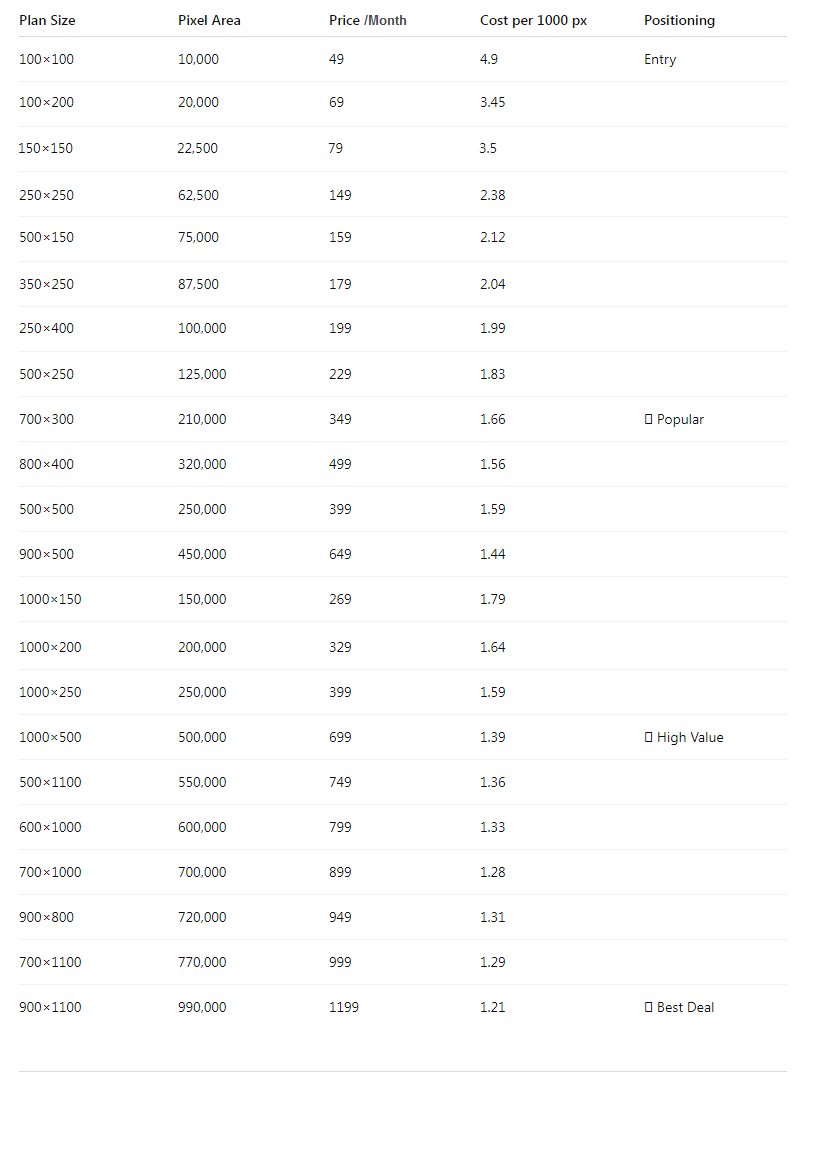The width and height of the screenshot is (818, 1176).
Task: Click the emoji icon before High Value
Action: [649, 738]
